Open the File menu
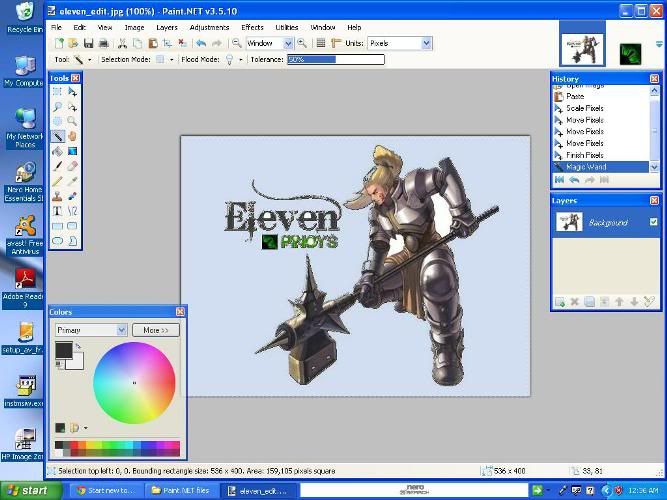Image resolution: width=667 pixels, height=500 pixels. point(56,27)
